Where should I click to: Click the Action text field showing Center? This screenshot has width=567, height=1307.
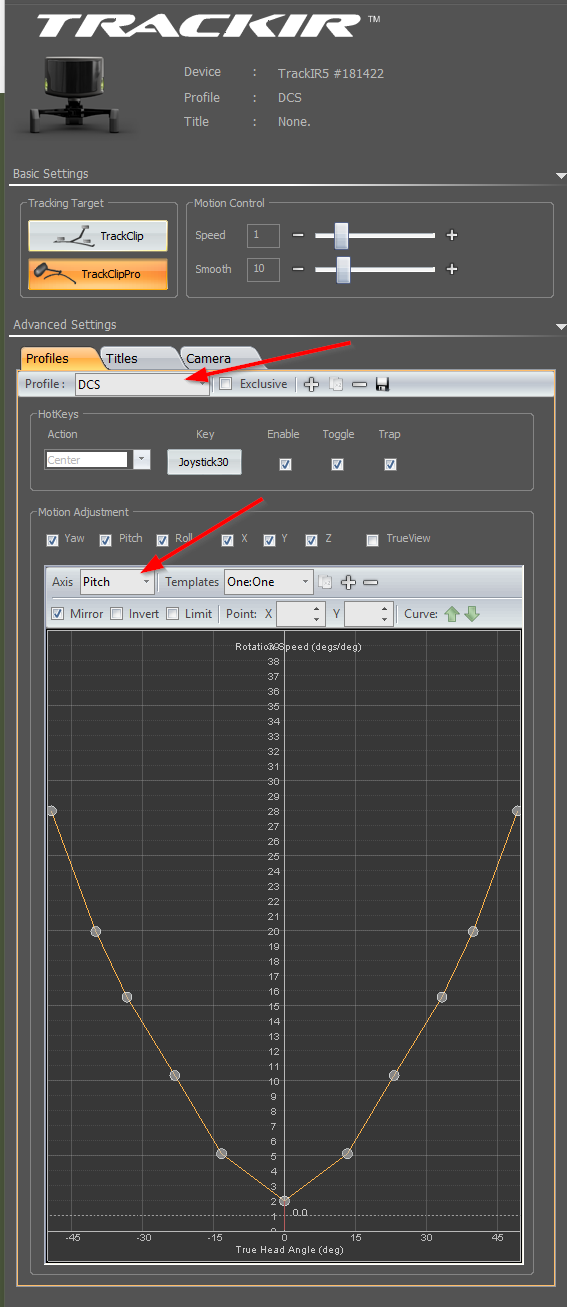click(x=87, y=460)
